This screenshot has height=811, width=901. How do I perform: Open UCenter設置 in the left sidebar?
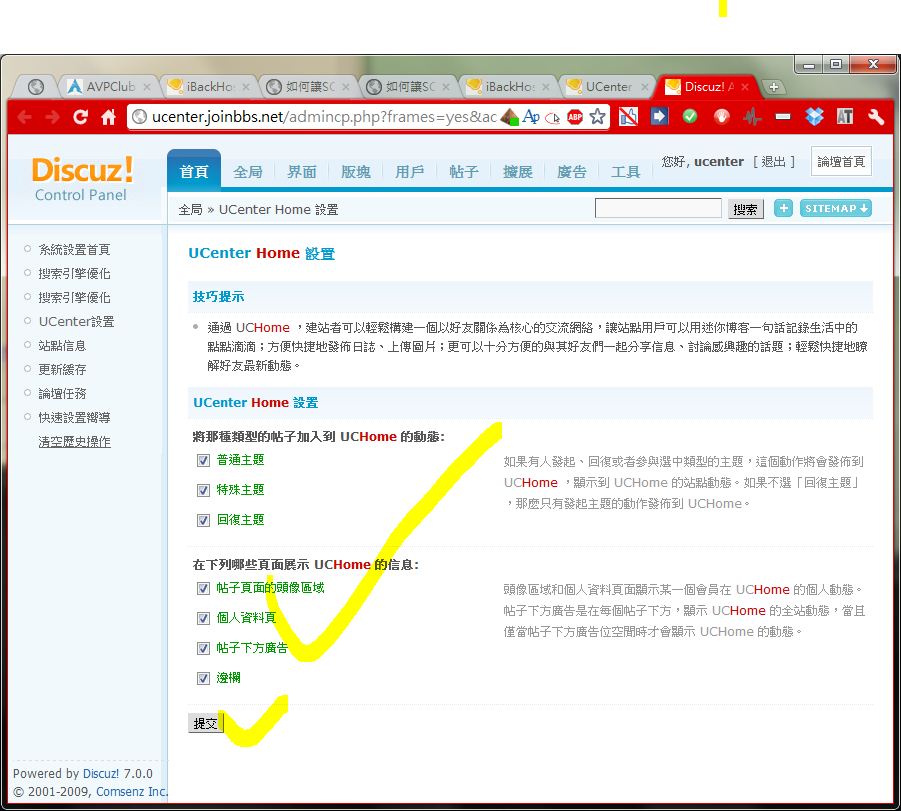[76, 321]
